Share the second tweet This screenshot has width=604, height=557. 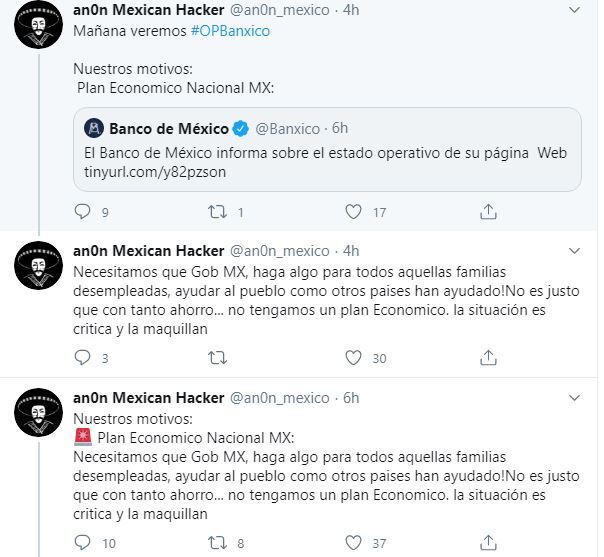pyautogui.click(x=488, y=358)
